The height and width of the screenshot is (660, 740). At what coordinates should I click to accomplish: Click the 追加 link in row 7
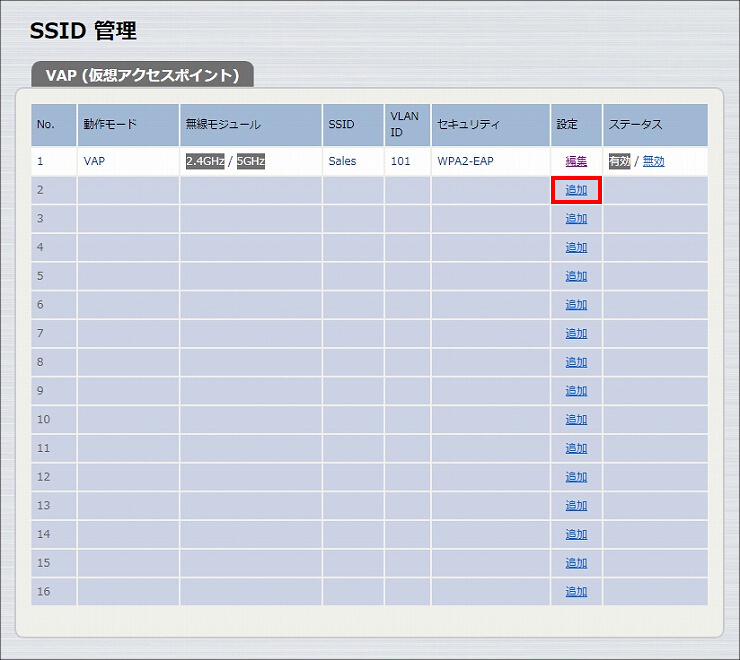point(576,333)
